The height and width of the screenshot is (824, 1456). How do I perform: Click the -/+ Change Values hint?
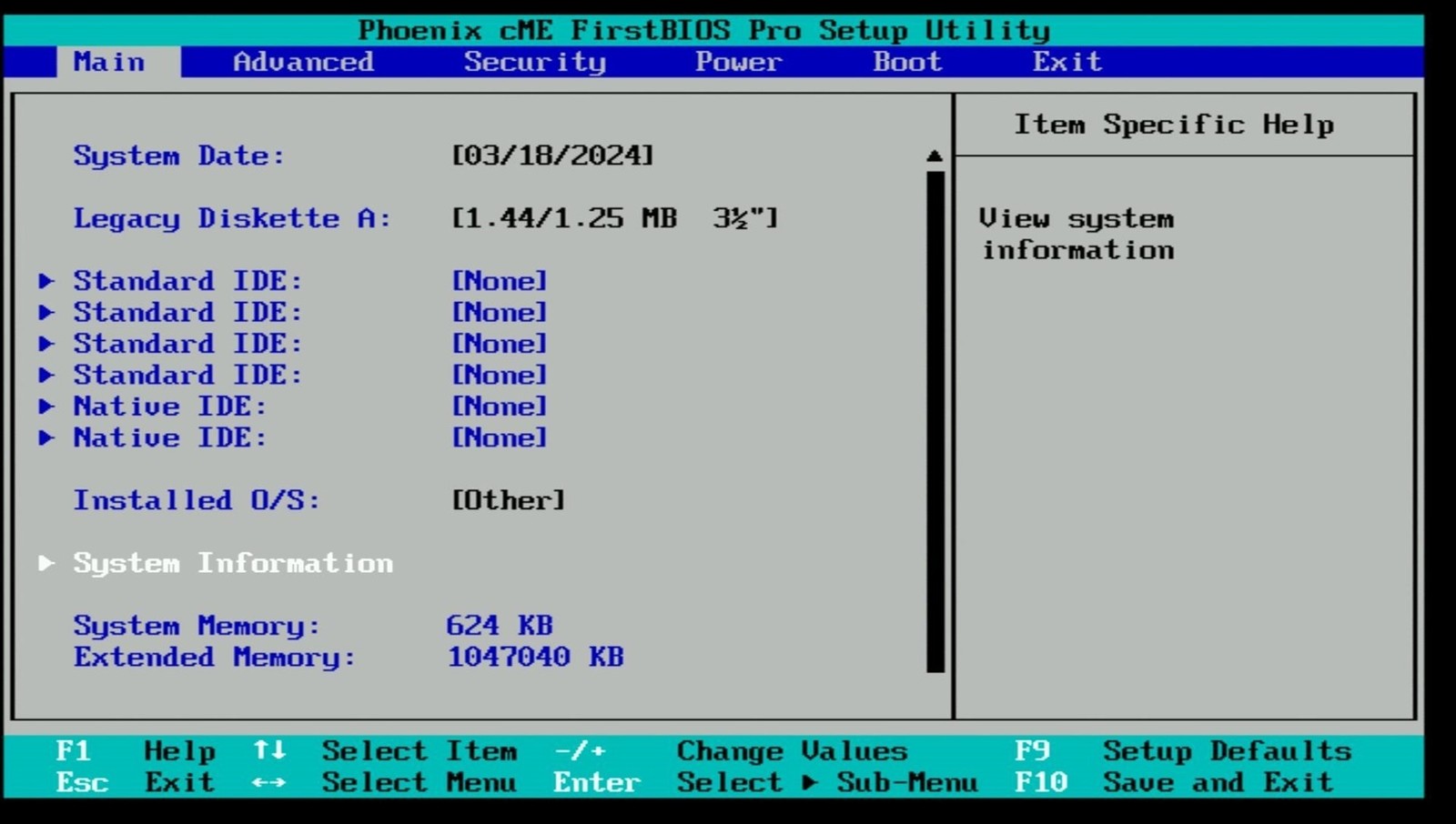(731, 751)
